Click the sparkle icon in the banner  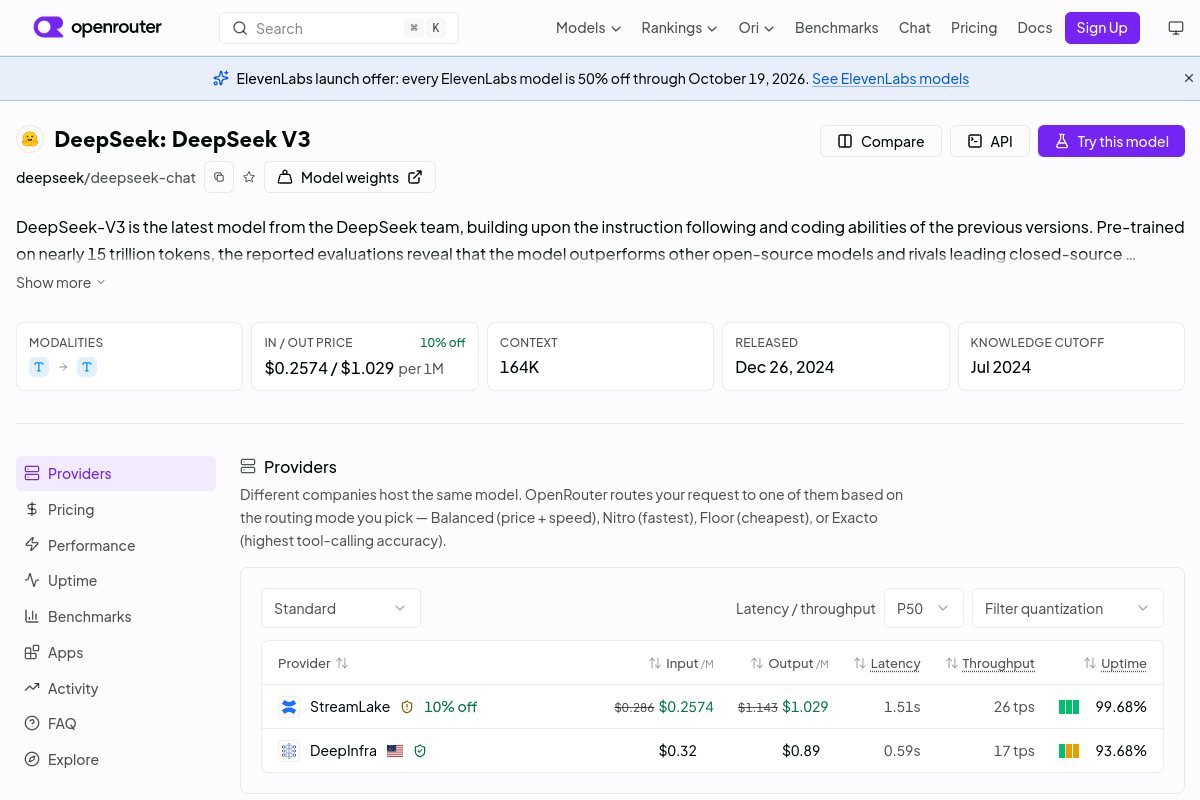[x=221, y=78]
